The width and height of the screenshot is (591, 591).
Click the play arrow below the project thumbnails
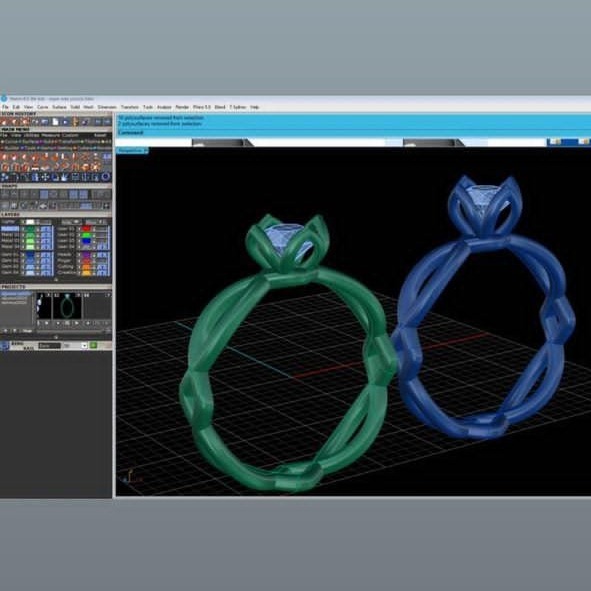point(77,323)
